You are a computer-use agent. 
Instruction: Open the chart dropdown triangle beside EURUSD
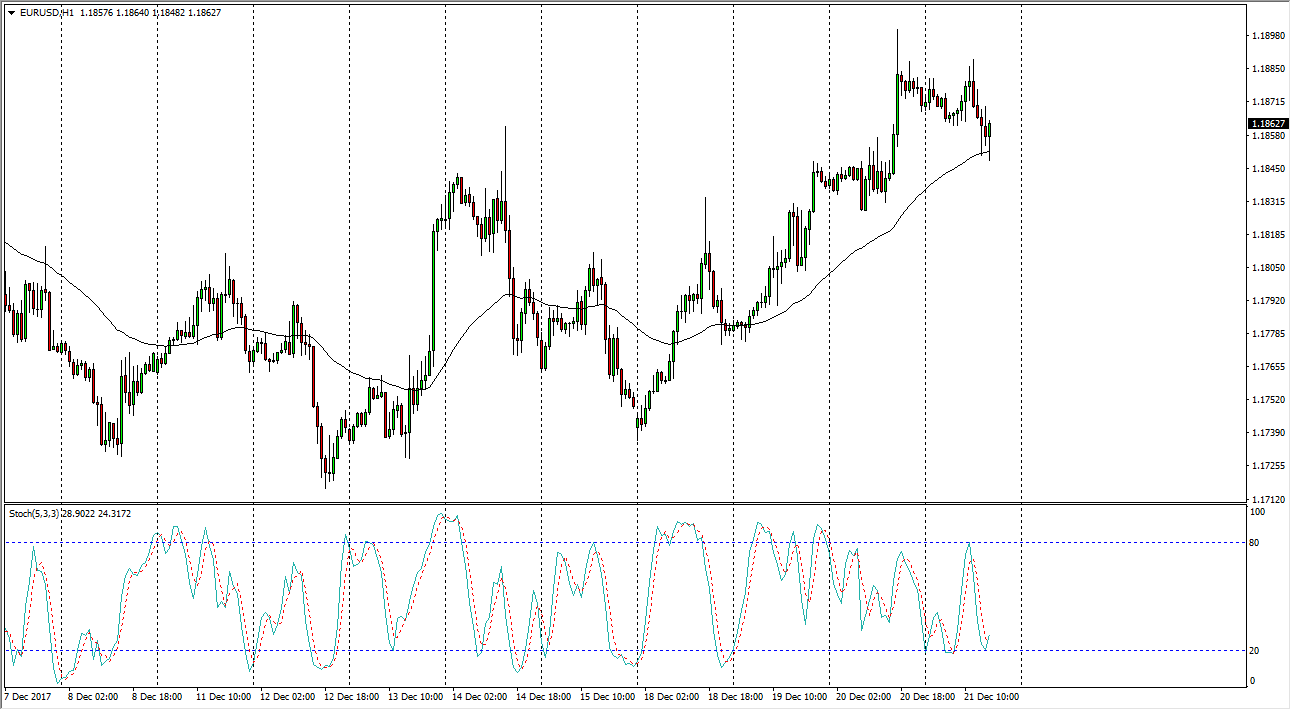pos(11,13)
